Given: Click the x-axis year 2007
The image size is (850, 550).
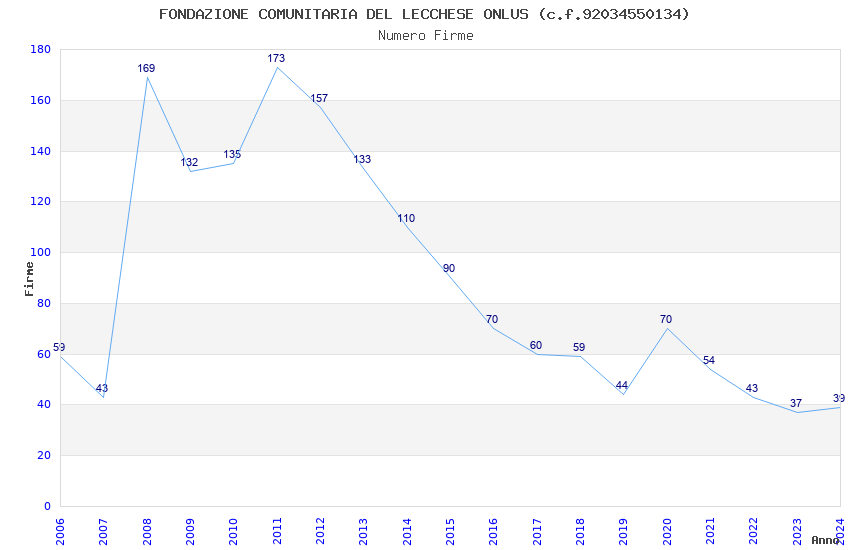Looking at the screenshot, I should point(104,532).
